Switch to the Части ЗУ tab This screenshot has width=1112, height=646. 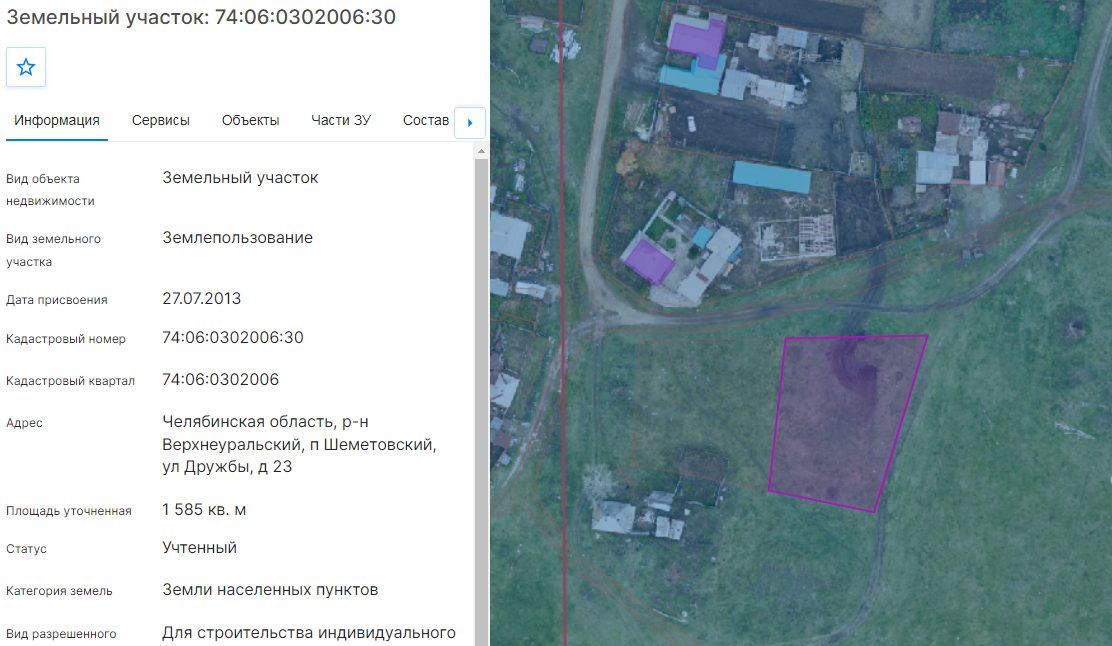coord(341,121)
